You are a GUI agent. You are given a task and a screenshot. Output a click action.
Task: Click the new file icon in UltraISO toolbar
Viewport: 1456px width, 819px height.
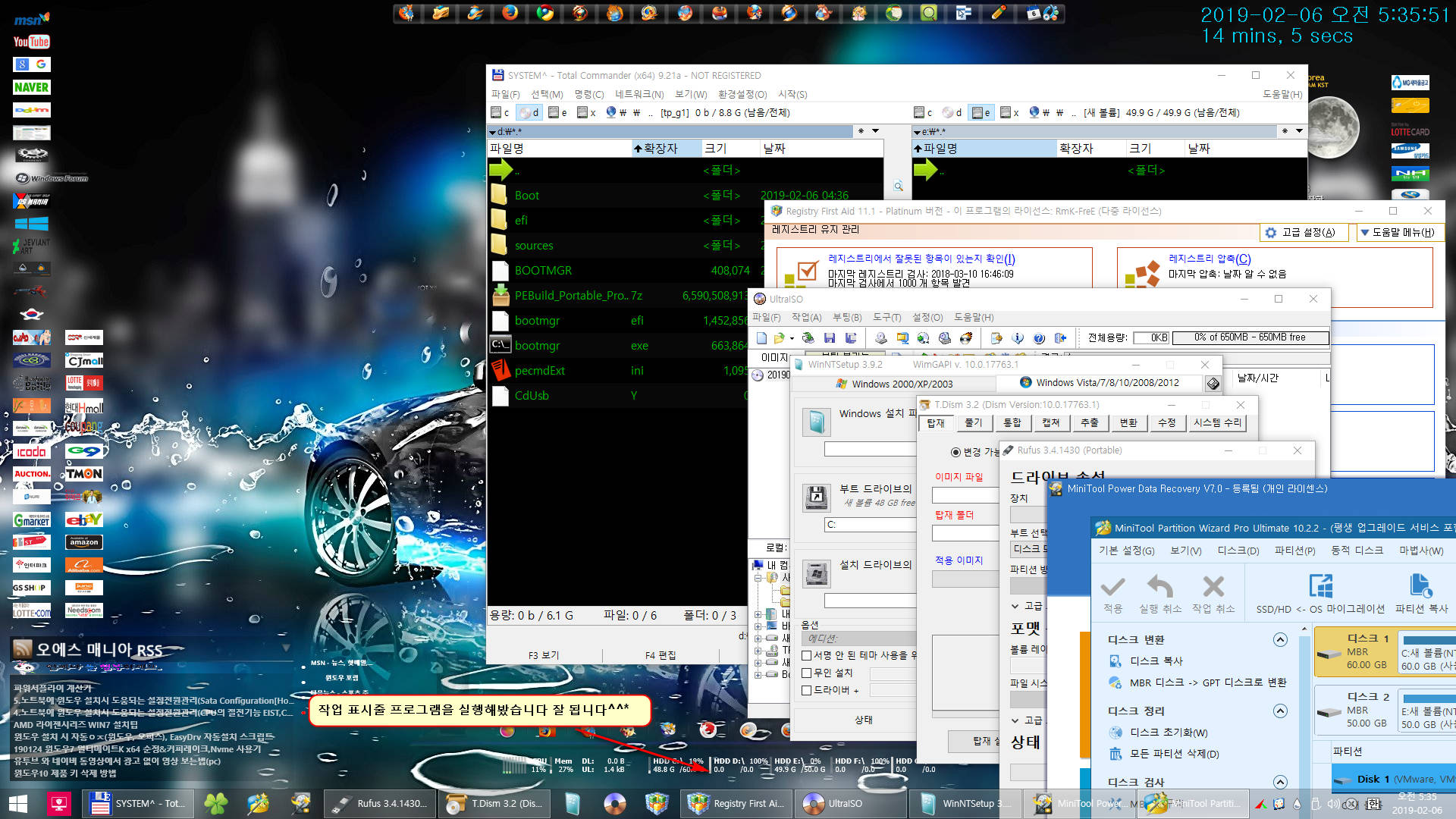click(761, 338)
